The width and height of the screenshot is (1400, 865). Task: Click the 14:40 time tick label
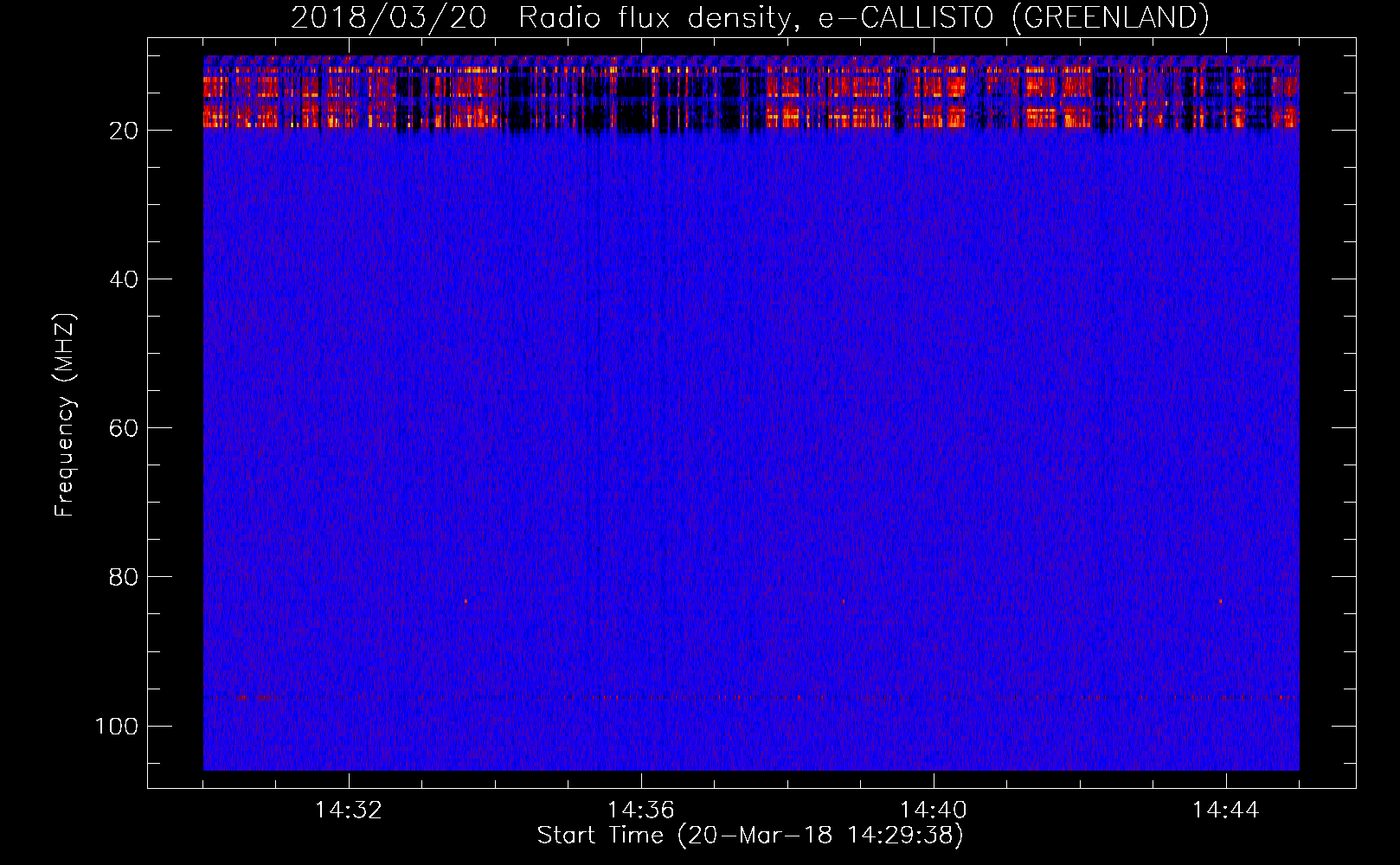click(x=934, y=810)
